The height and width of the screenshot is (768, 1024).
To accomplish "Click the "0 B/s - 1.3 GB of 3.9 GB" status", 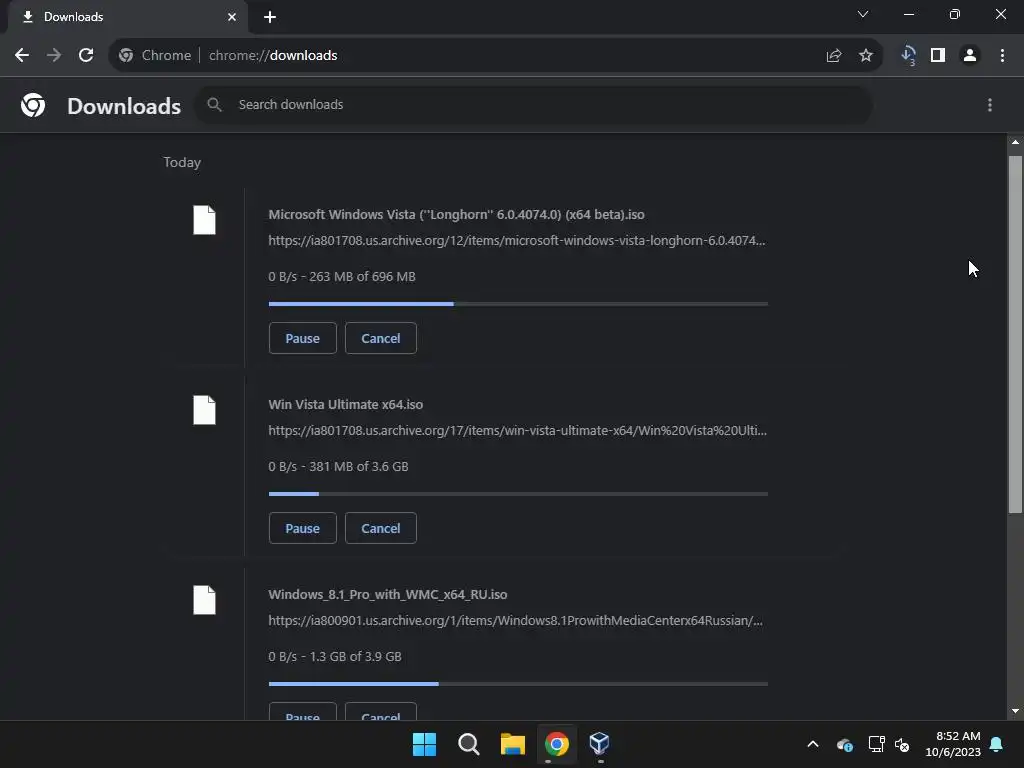I will point(335,656).
